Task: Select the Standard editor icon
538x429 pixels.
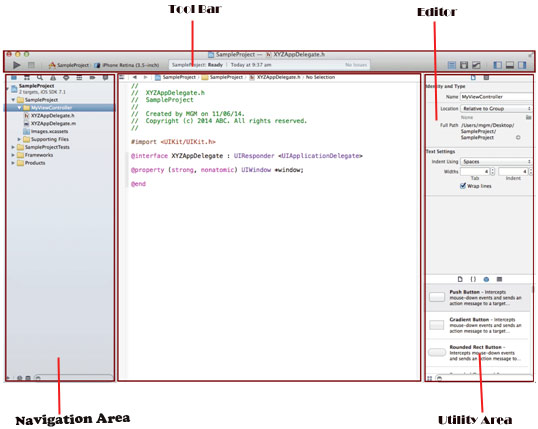Action: [x=452, y=65]
